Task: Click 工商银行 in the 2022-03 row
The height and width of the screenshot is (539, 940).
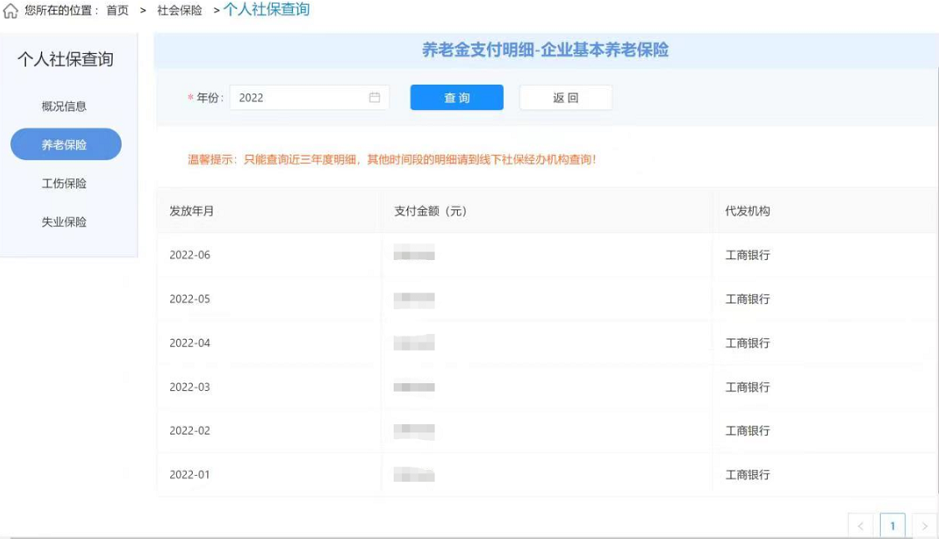Action: pos(747,387)
